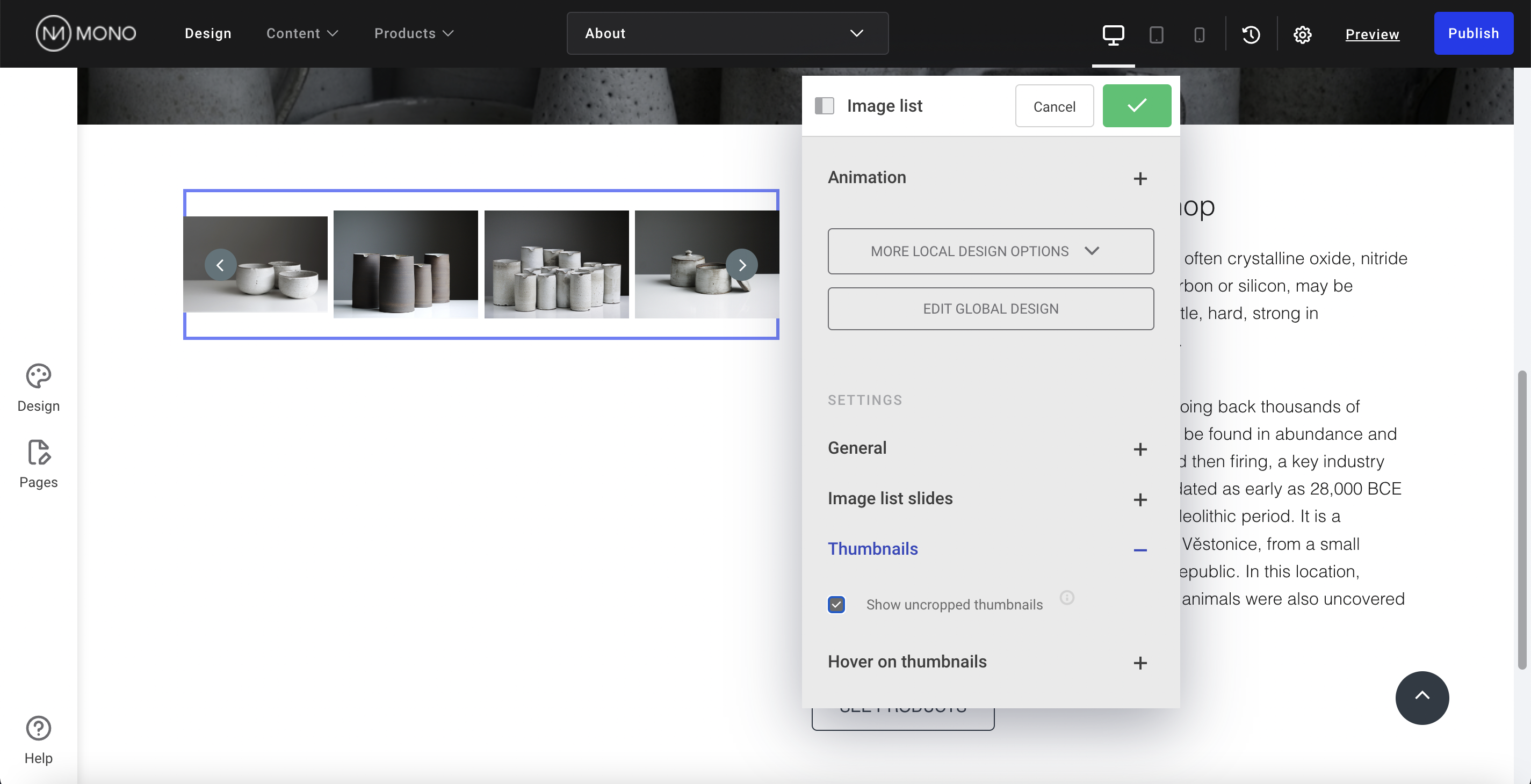
Task: Open the About page selector
Action: [x=726, y=33]
